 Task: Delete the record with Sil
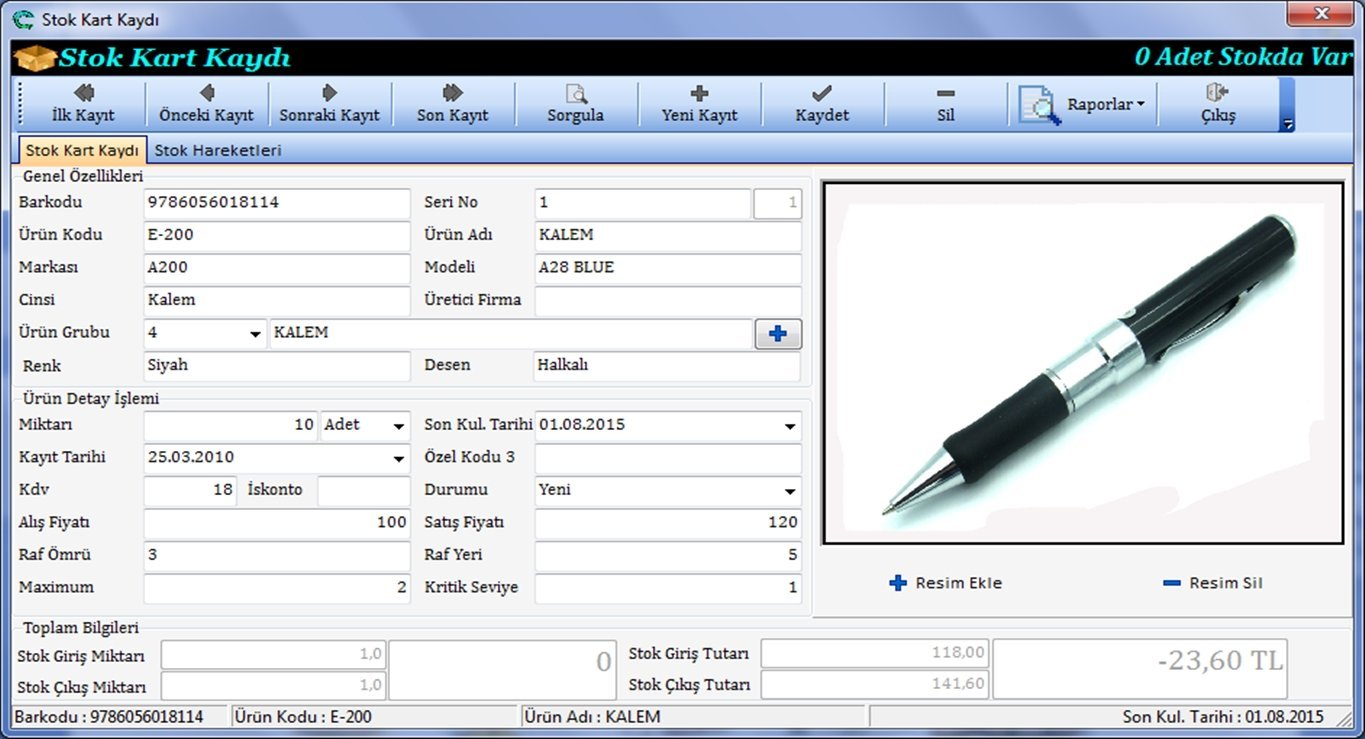tap(945, 104)
